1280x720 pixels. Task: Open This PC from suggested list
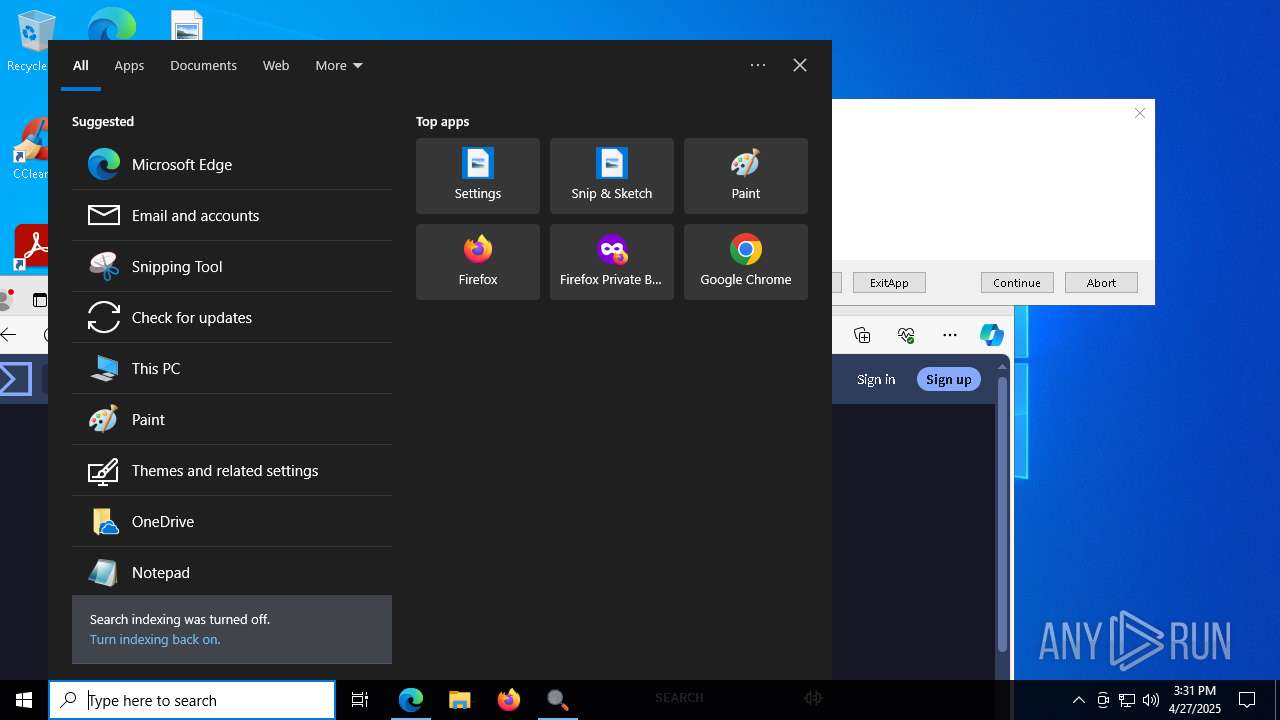[232, 368]
